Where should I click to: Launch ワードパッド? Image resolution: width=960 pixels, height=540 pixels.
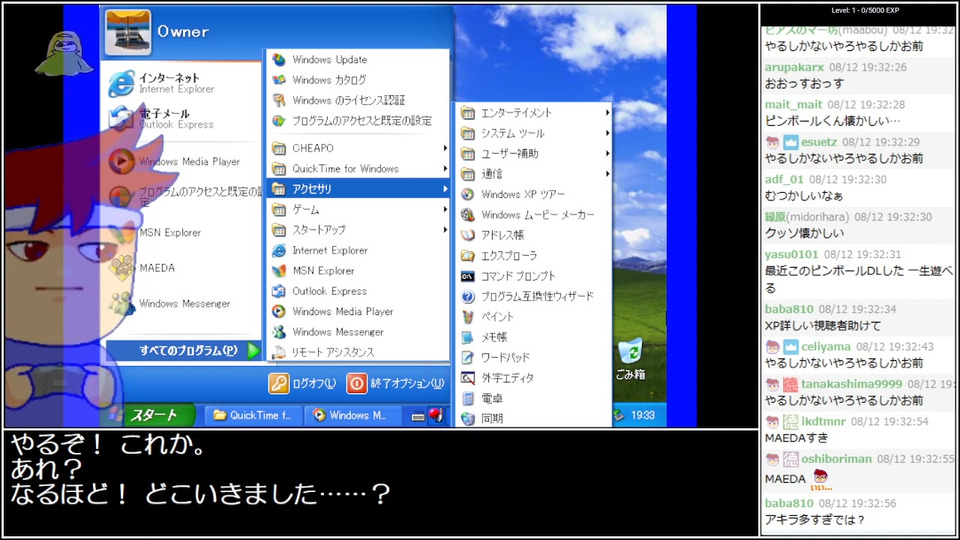(534, 358)
